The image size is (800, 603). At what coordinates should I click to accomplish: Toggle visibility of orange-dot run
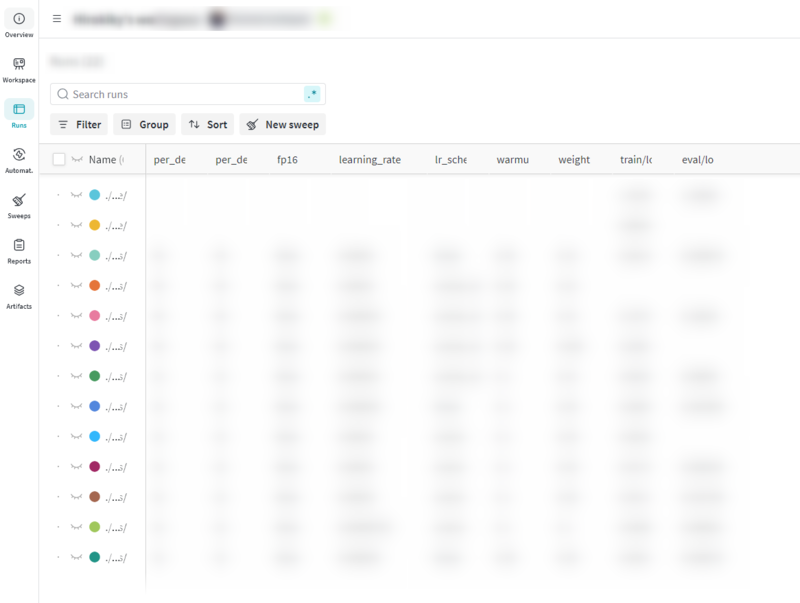(76, 285)
